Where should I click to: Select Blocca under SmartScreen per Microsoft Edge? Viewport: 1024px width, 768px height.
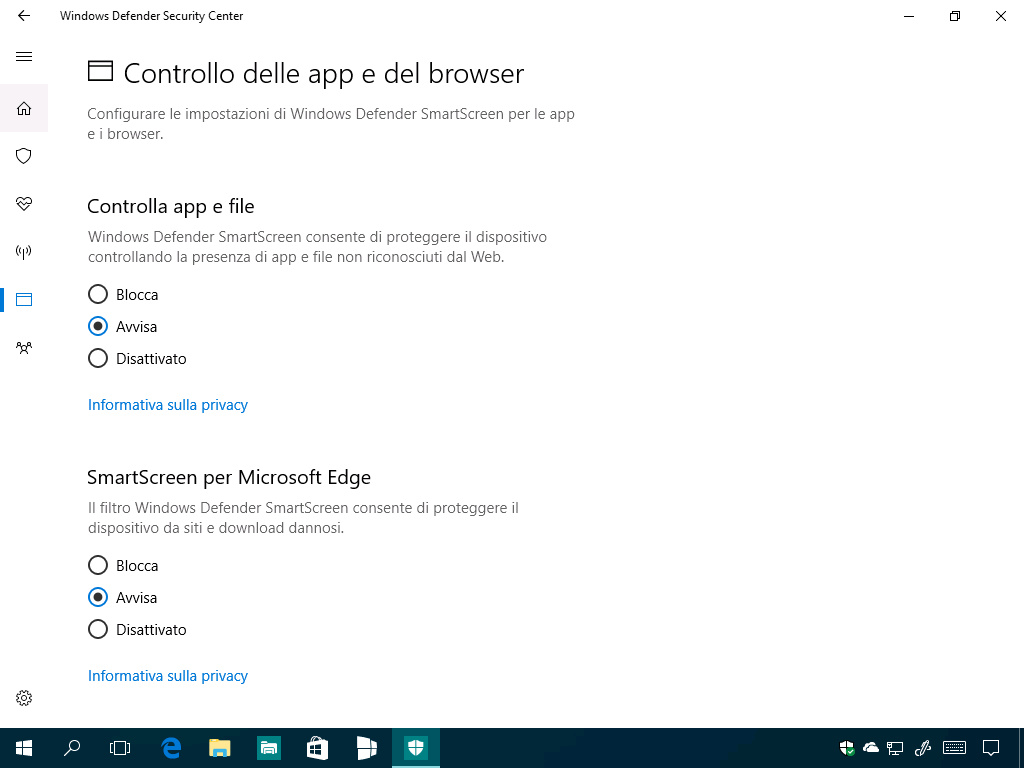click(123, 566)
